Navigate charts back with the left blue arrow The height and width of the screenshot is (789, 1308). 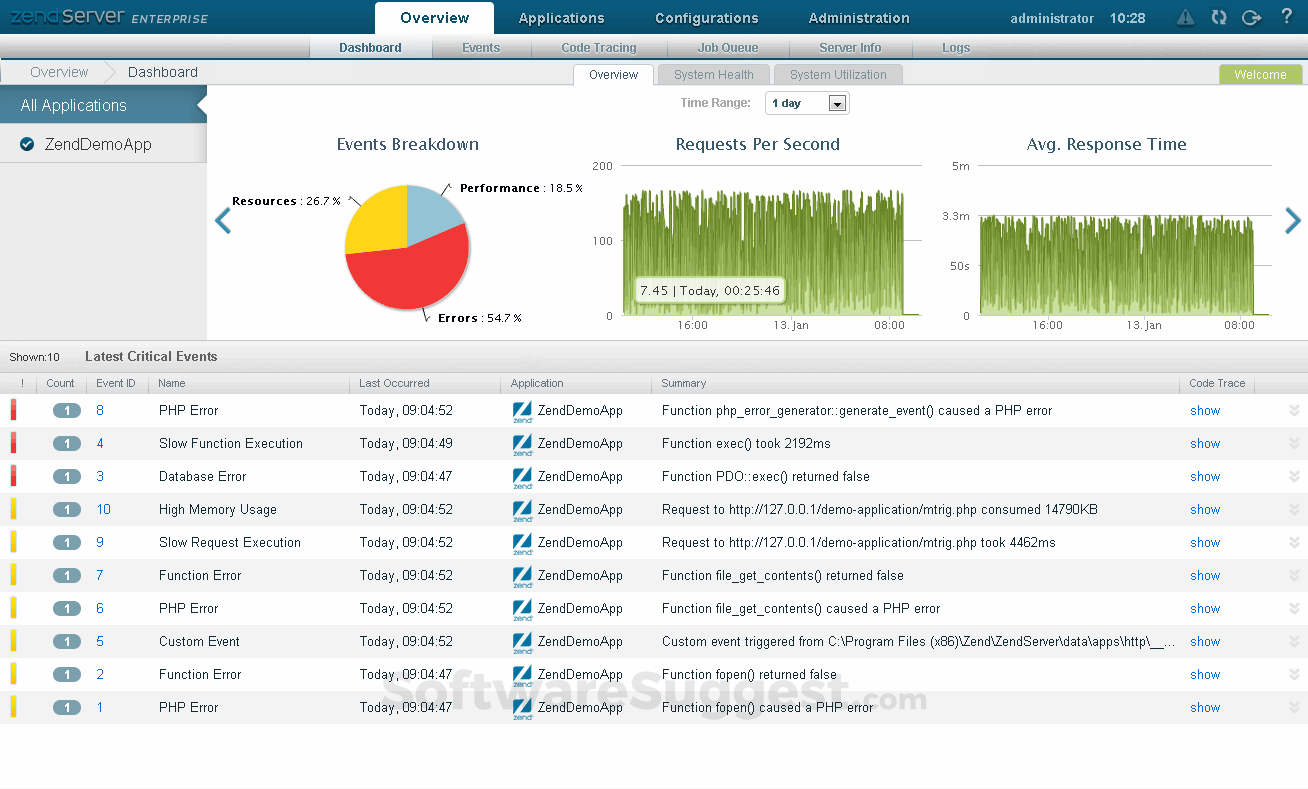[222, 221]
